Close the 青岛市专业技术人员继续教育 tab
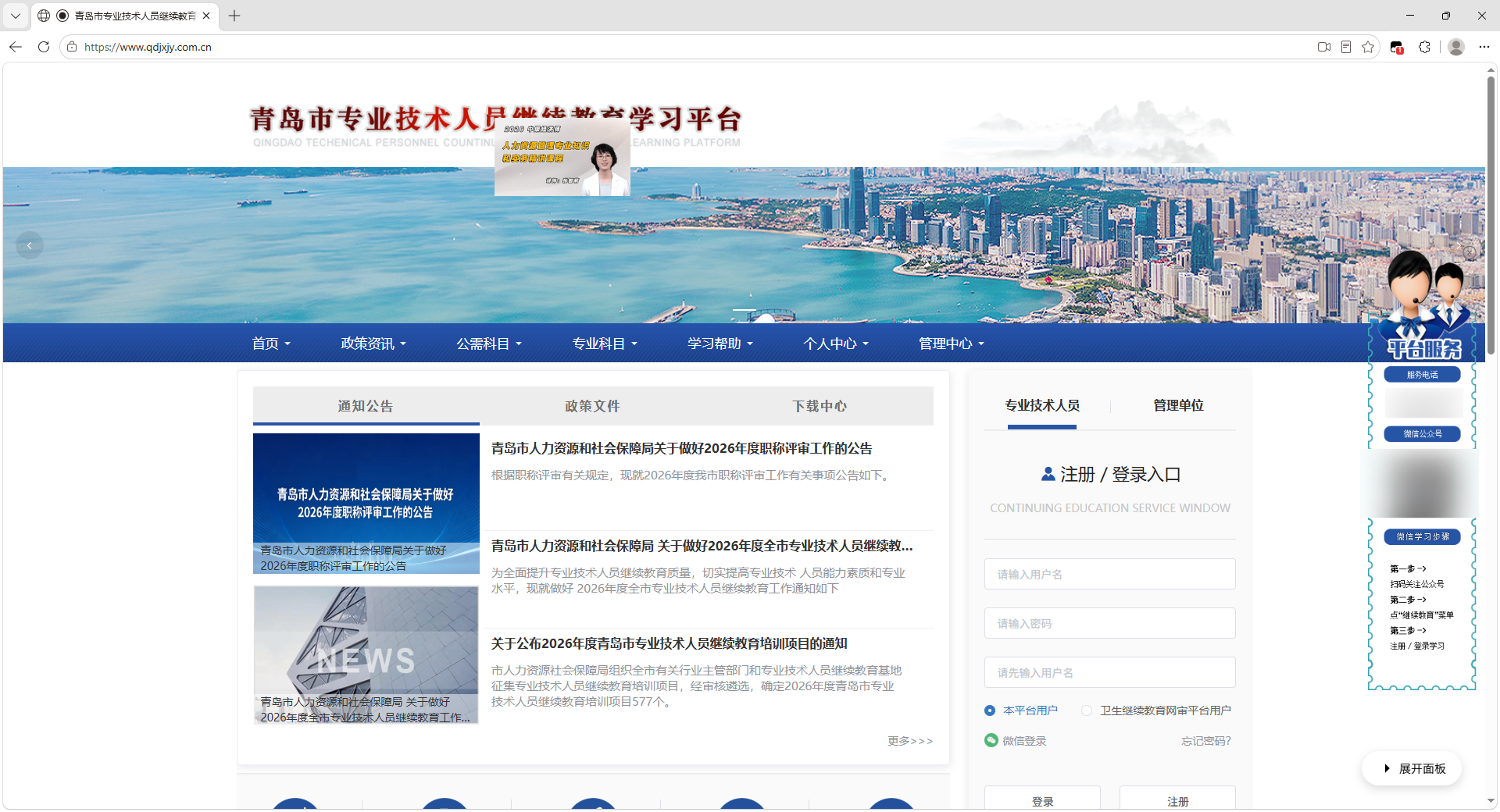The width and height of the screenshot is (1500, 812). pos(206,16)
